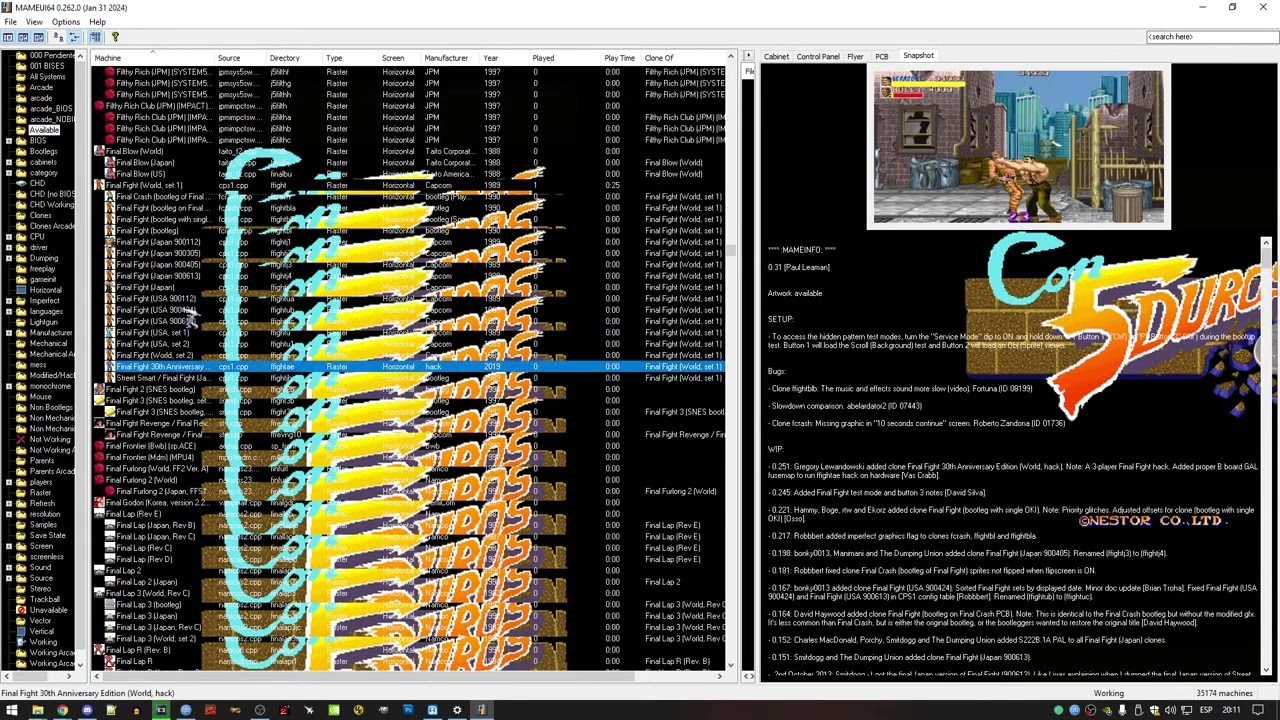Select the Final Lap 2 machine row
Viewport: 1280px width, 720px height.
410,570
